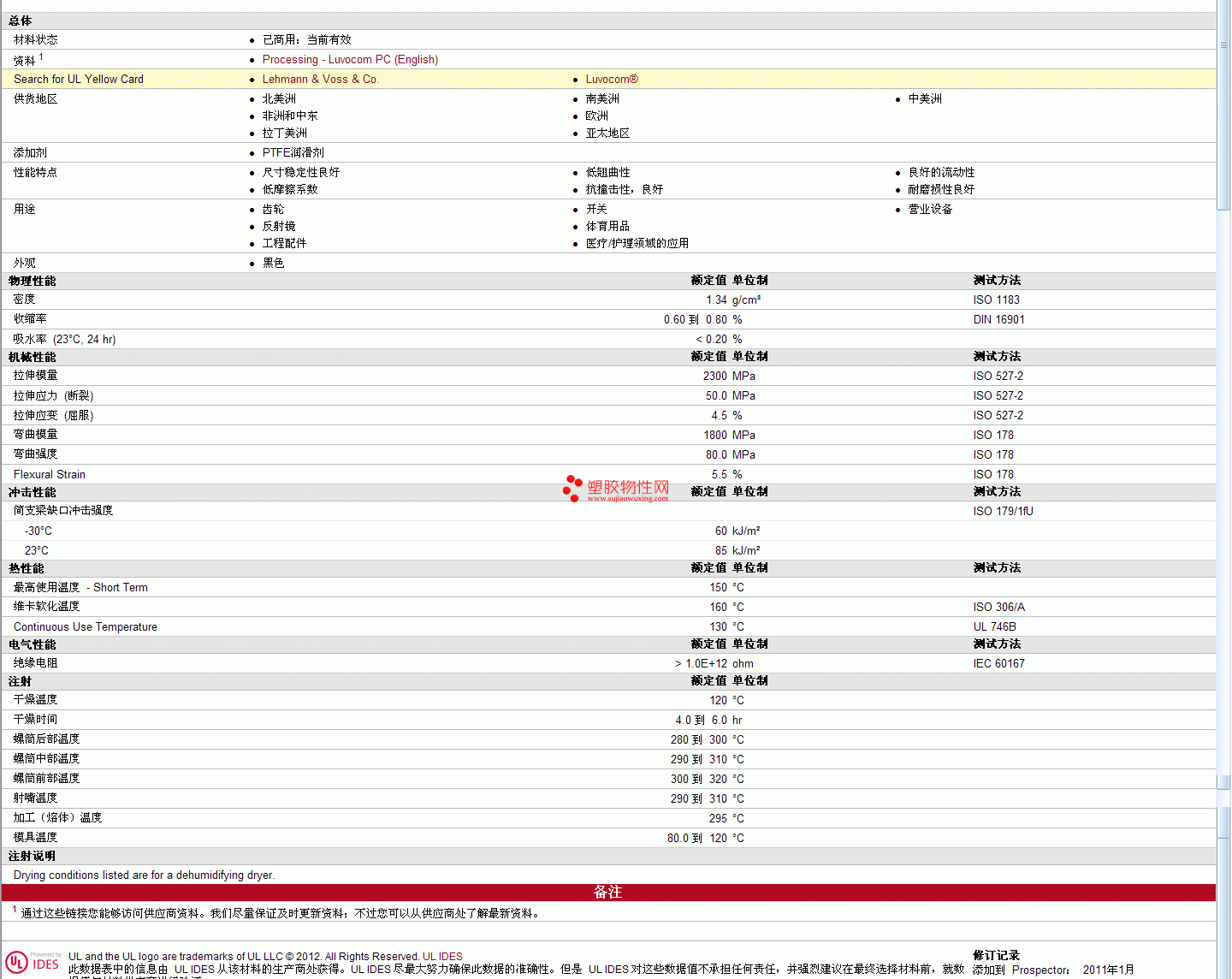1232x979 pixels.
Task: Click the 'ISO 1183' test method
Action: 996,300
